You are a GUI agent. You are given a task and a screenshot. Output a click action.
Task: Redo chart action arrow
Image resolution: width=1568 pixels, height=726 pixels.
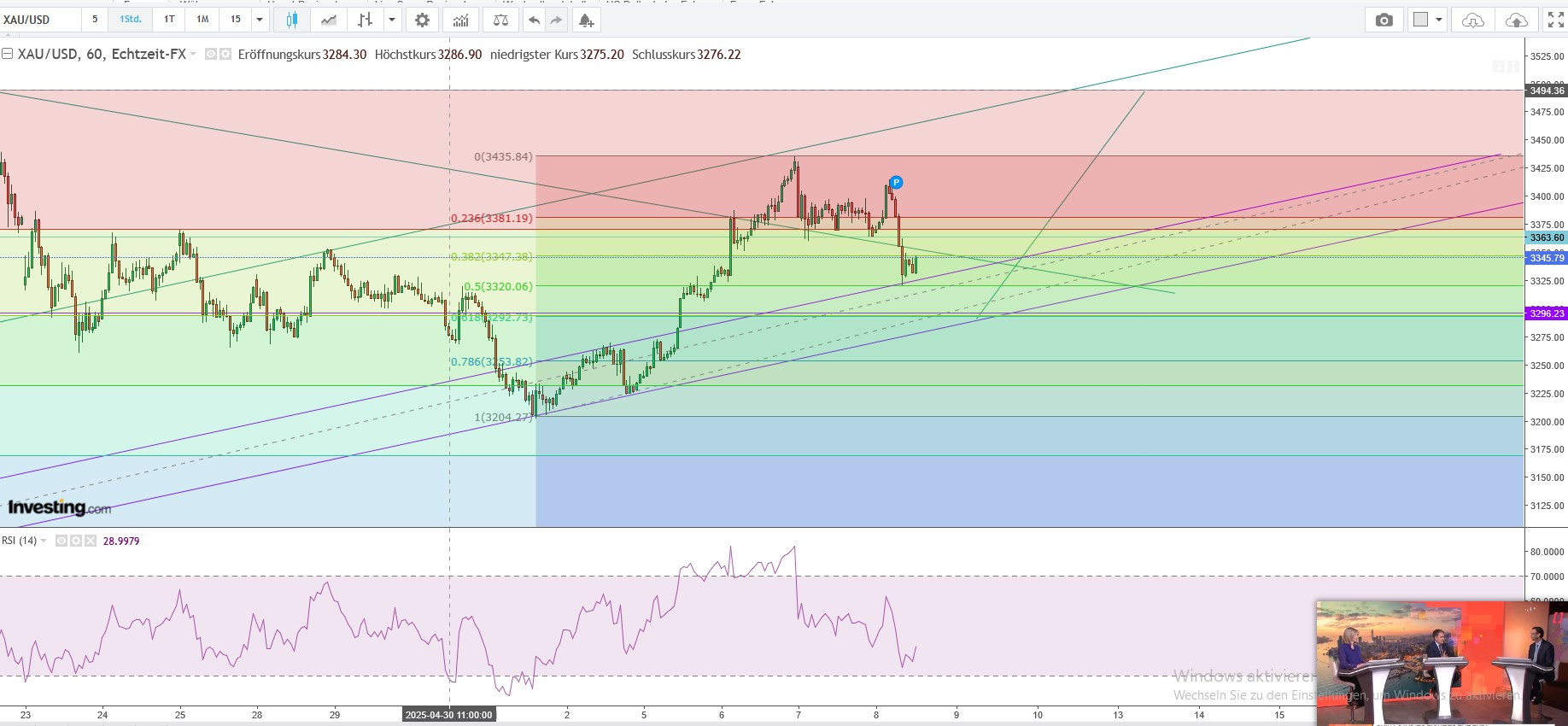pyautogui.click(x=557, y=20)
